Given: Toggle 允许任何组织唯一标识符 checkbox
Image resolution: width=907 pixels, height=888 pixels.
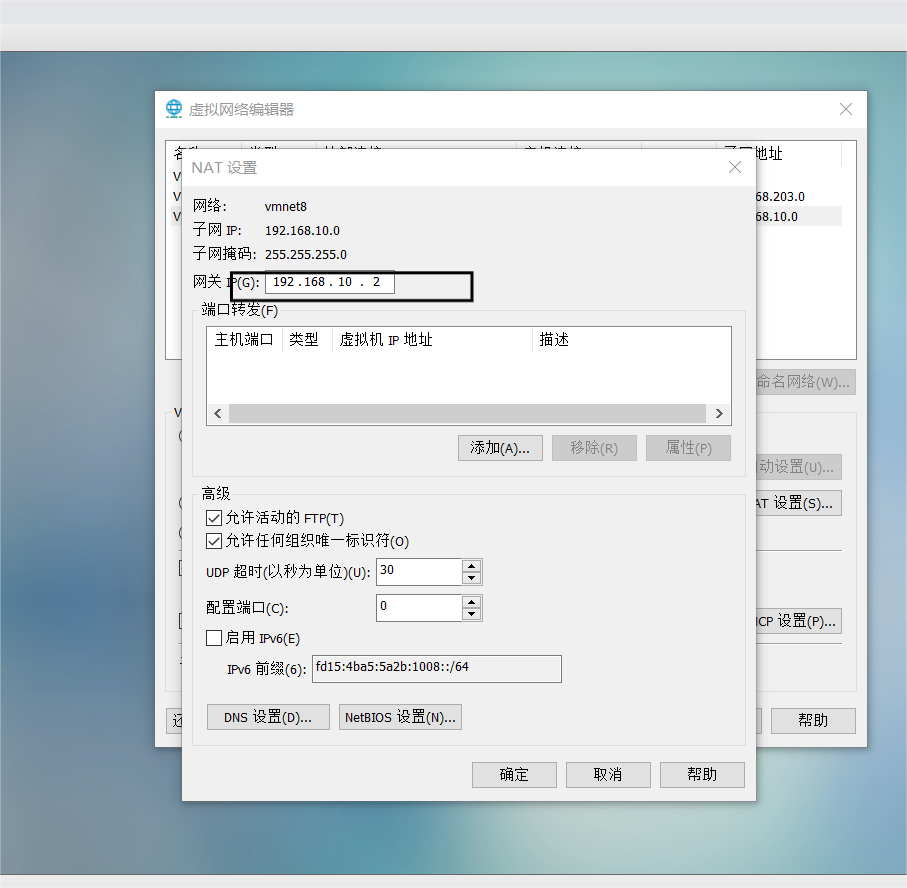Looking at the screenshot, I should click(213, 541).
